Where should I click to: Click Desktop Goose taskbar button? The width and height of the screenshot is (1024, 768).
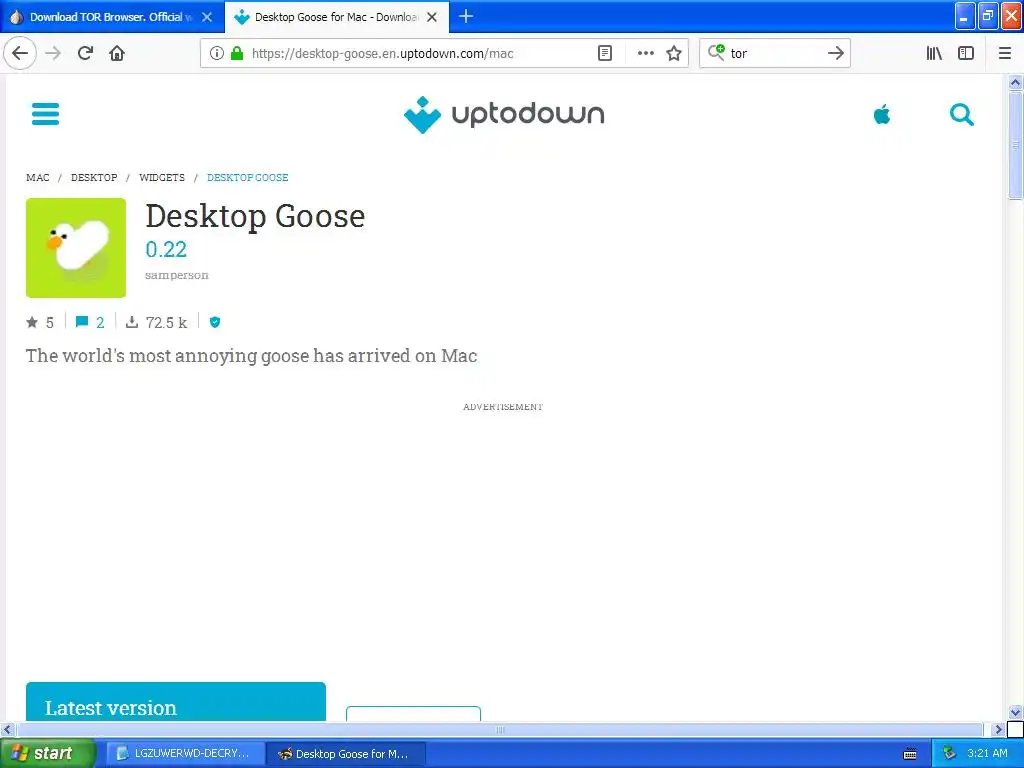[346, 753]
